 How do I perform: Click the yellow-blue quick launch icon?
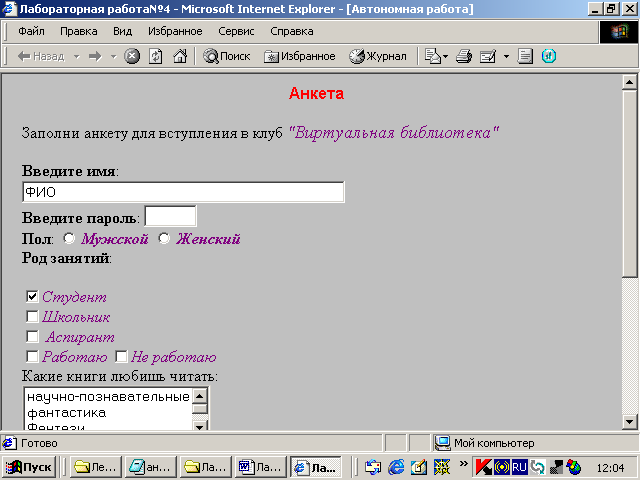click(442, 467)
